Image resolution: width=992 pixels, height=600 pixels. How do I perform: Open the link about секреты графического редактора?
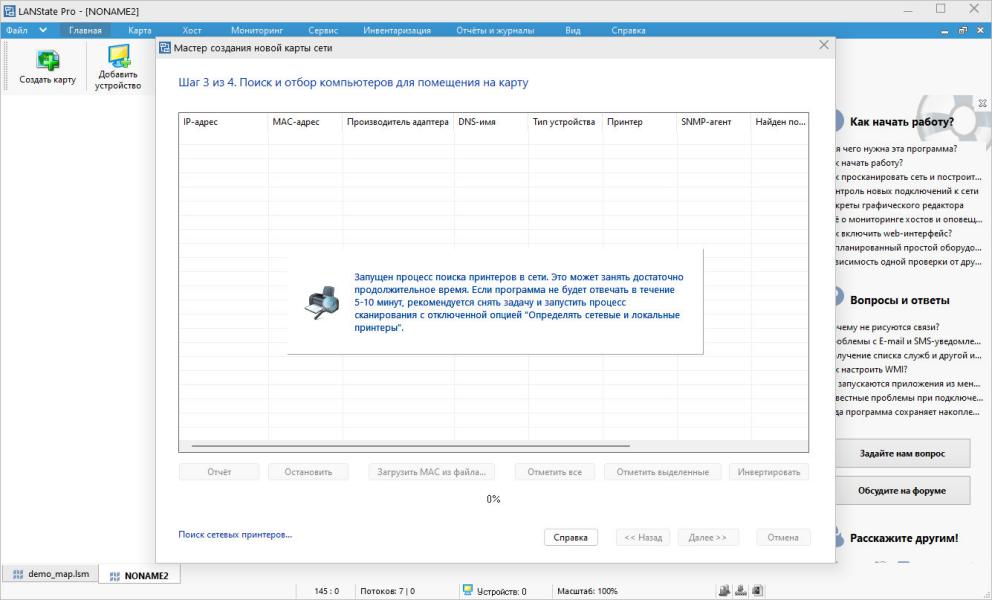(900, 205)
